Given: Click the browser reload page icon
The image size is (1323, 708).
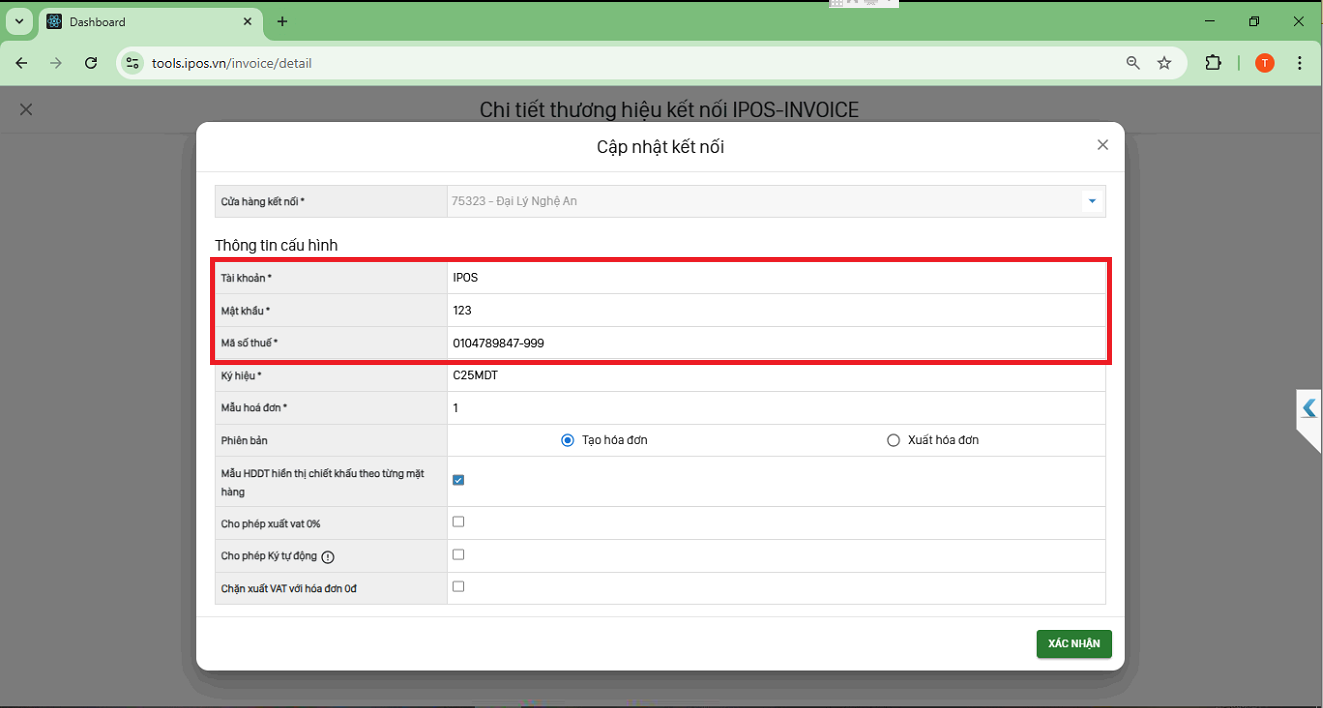Looking at the screenshot, I should (91, 63).
